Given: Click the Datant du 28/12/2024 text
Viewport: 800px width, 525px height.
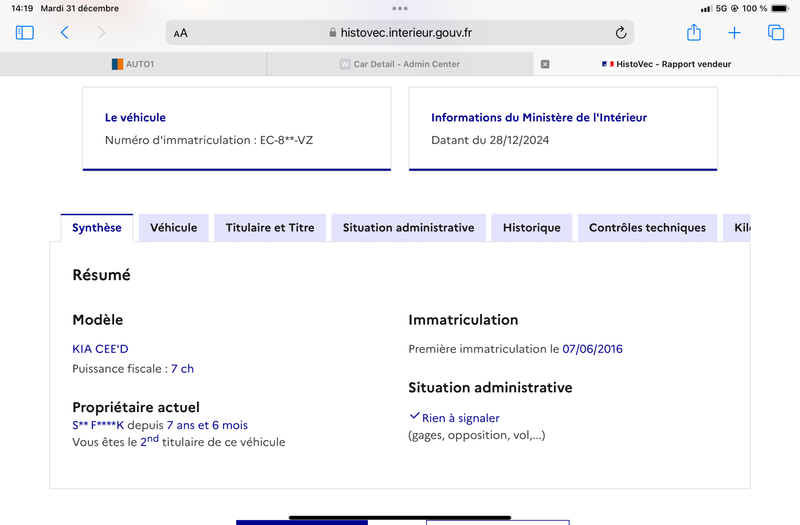Looking at the screenshot, I should (x=490, y=140).
